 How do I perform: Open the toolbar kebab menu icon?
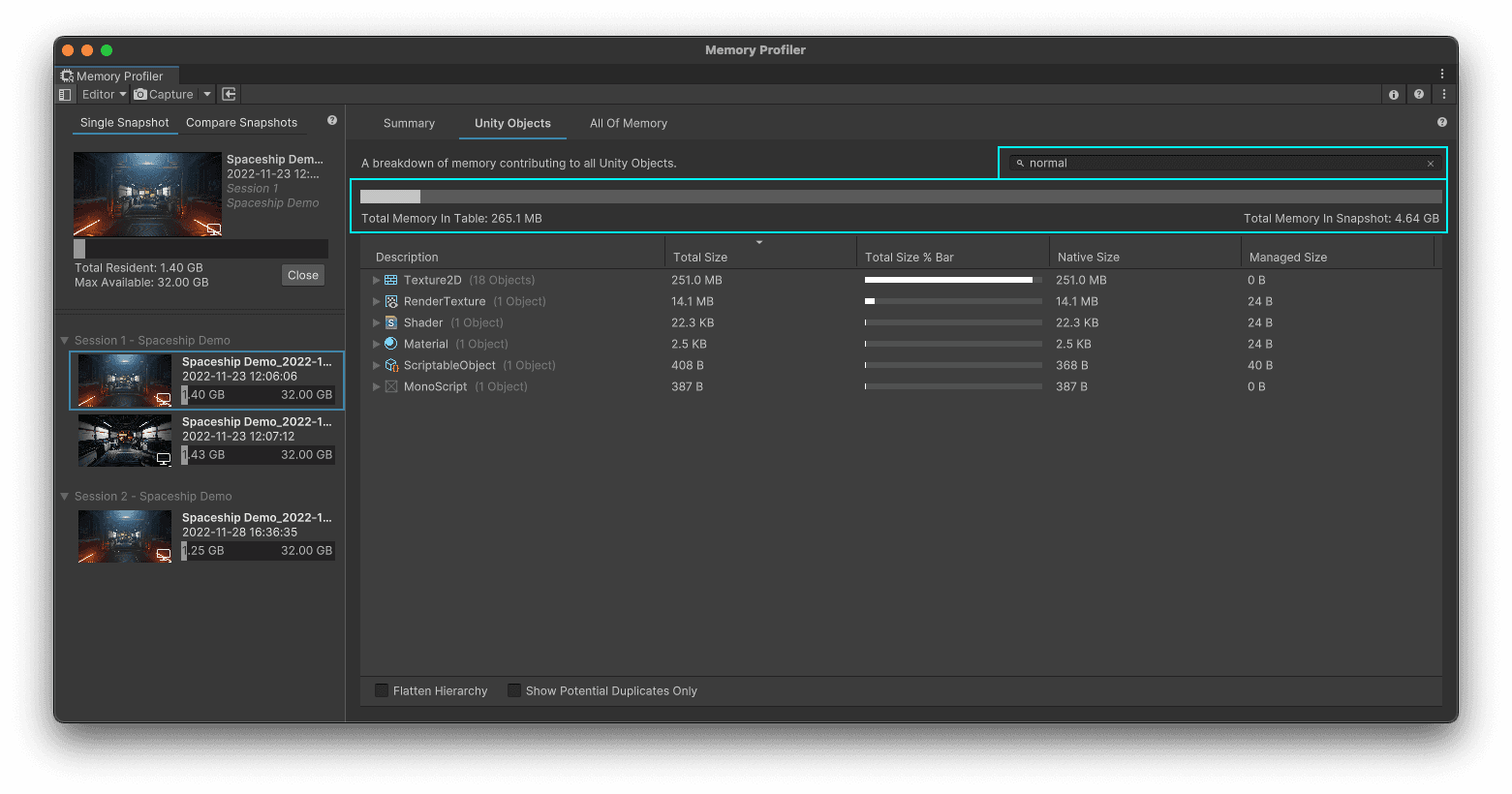coord(1443,95)
